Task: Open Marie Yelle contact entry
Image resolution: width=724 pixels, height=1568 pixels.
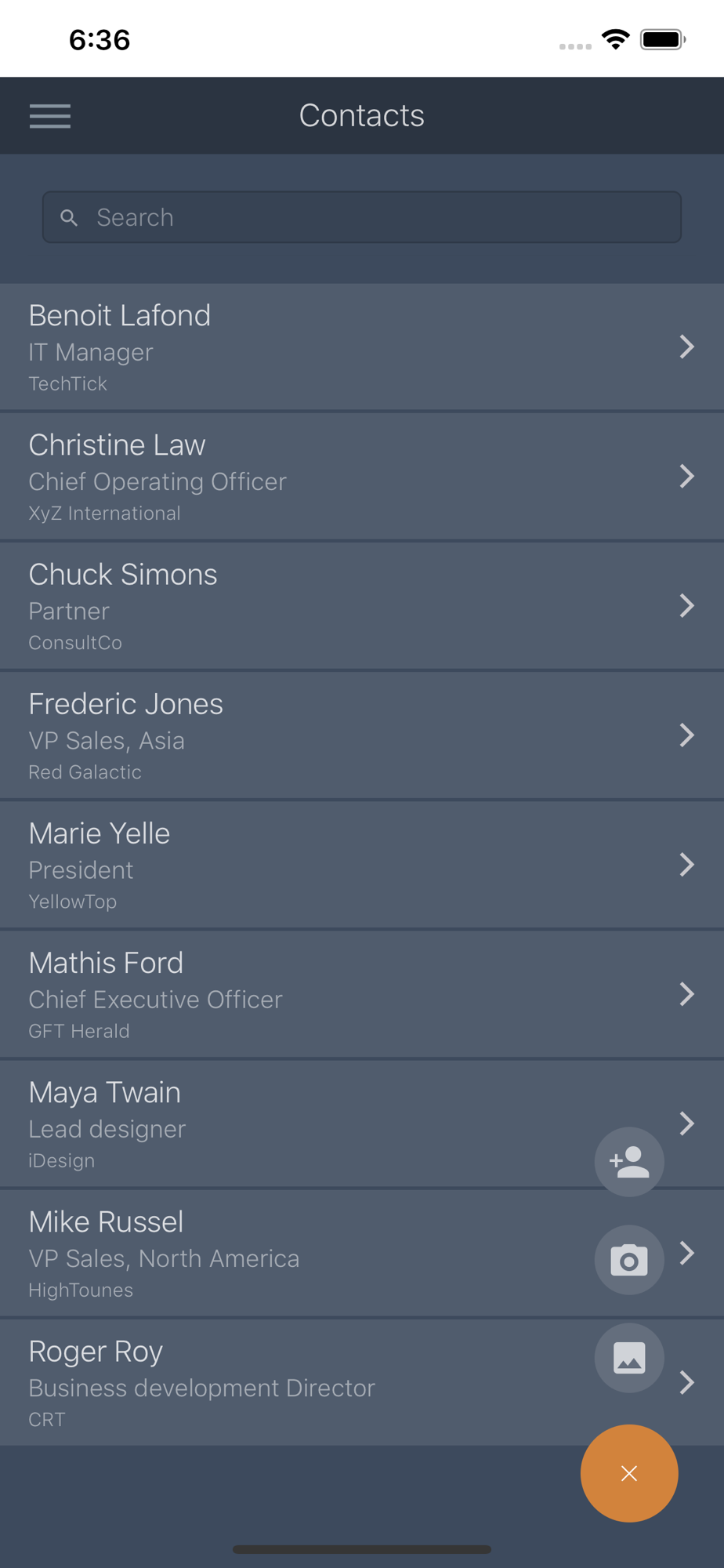Action: 362,865
